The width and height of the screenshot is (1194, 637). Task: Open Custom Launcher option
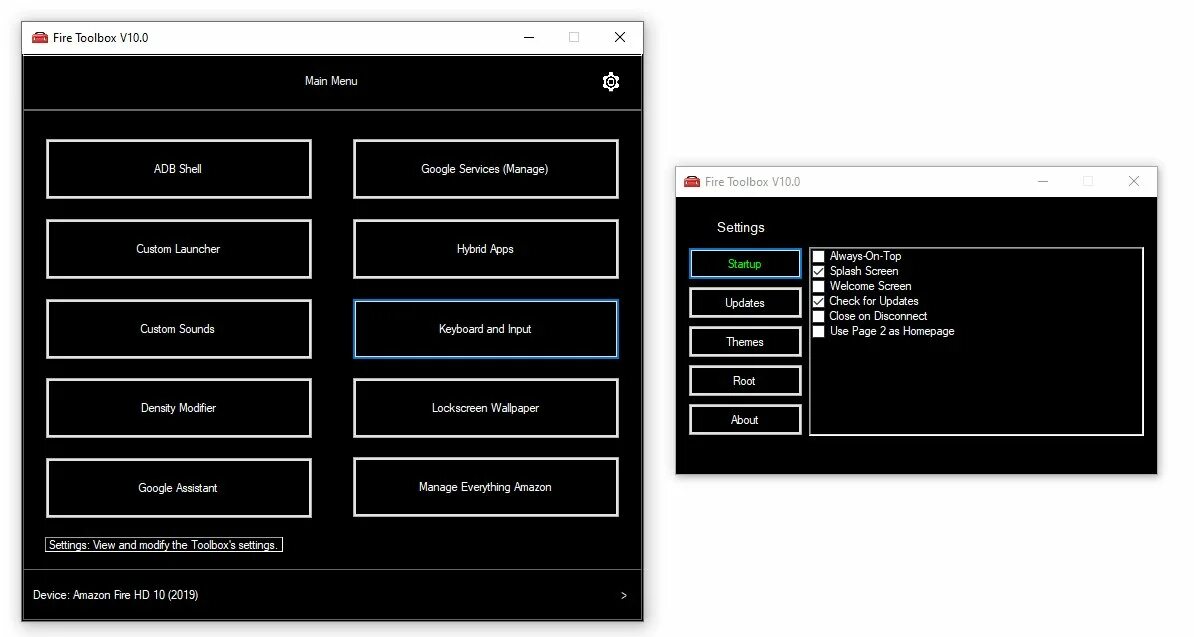tap(179, 249)
